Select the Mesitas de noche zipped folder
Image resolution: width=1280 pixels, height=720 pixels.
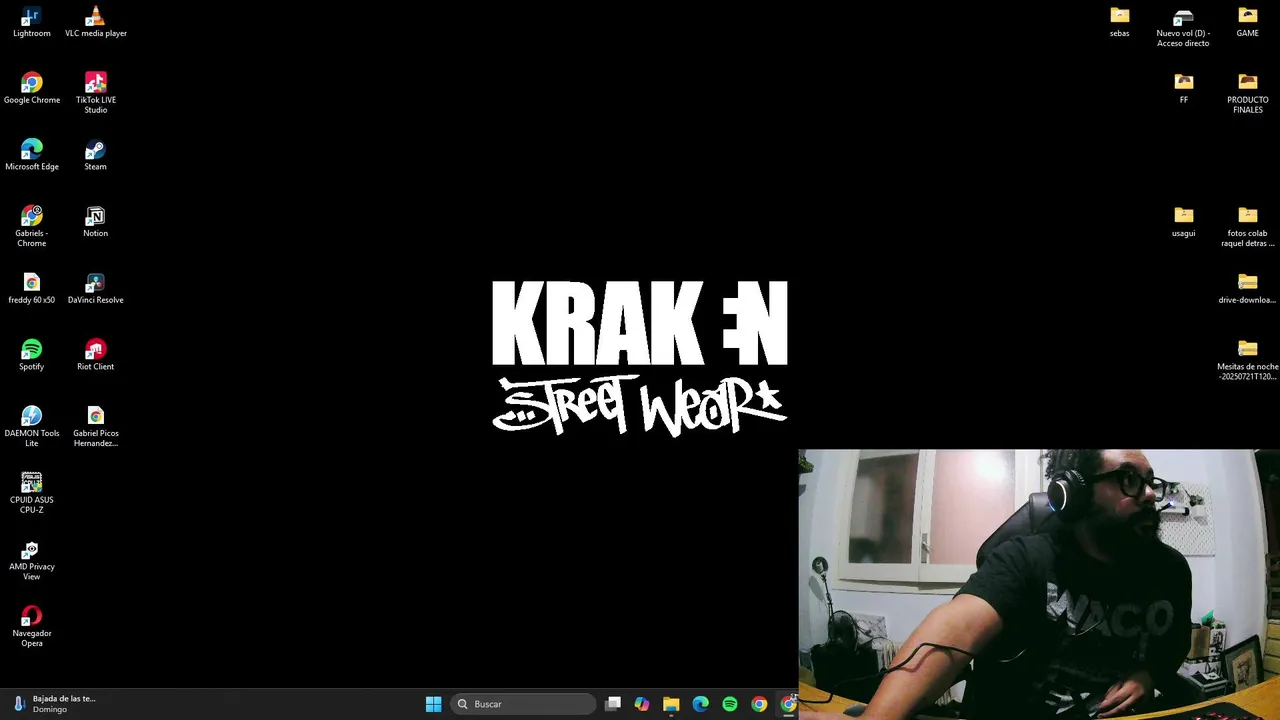point(1247,360)
